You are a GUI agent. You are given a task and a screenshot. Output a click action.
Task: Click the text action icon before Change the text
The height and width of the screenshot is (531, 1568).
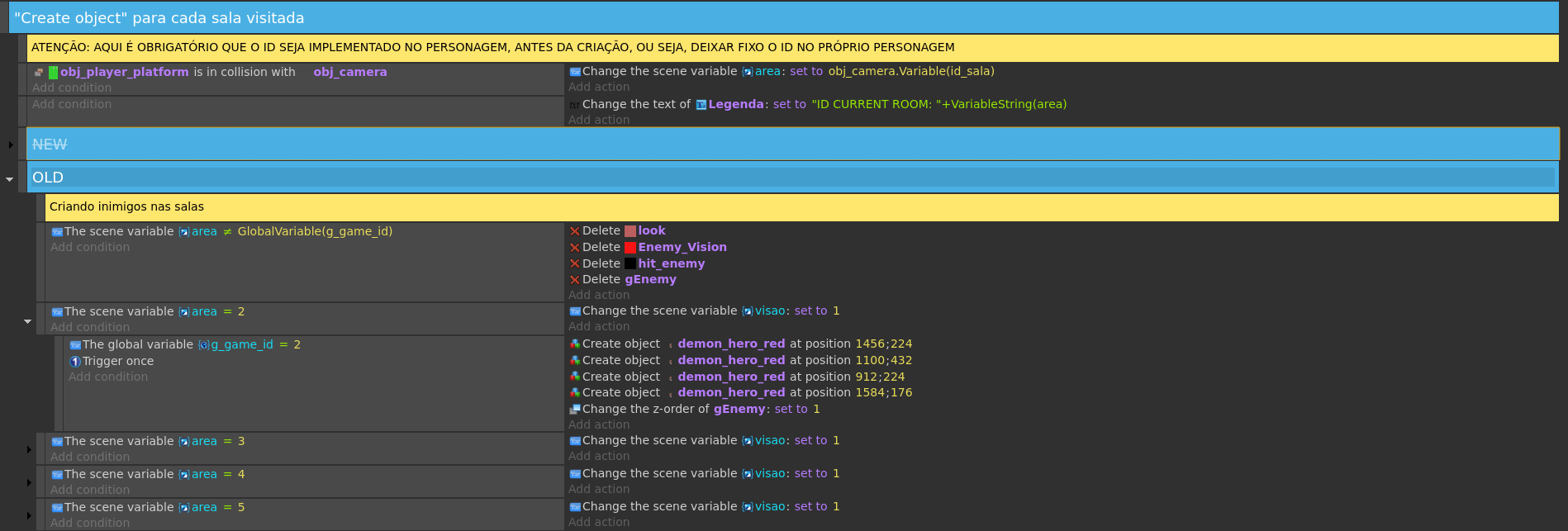click(575, 105)
